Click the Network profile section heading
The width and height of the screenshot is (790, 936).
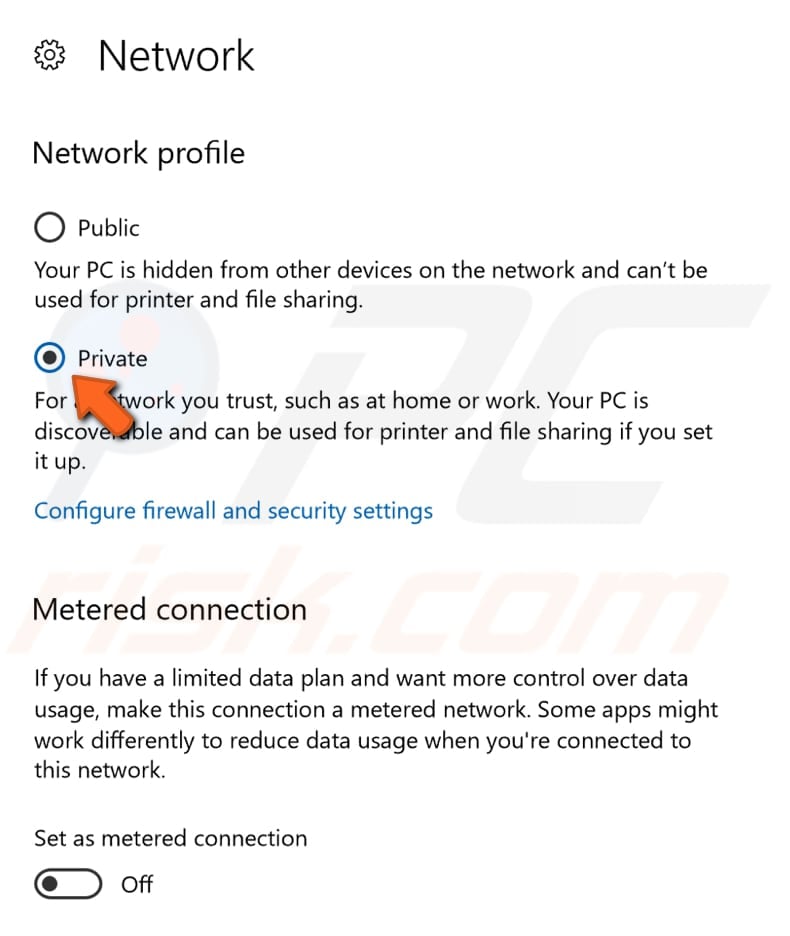(138, 153)
